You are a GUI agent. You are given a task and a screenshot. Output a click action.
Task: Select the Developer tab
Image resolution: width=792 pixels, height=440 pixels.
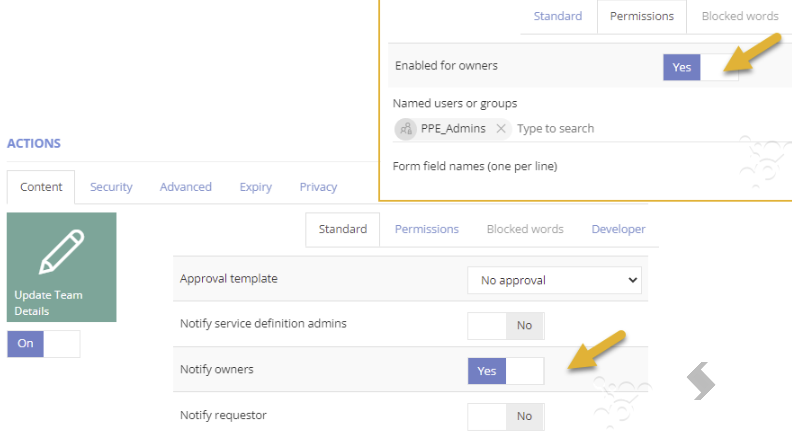point(618,229)
